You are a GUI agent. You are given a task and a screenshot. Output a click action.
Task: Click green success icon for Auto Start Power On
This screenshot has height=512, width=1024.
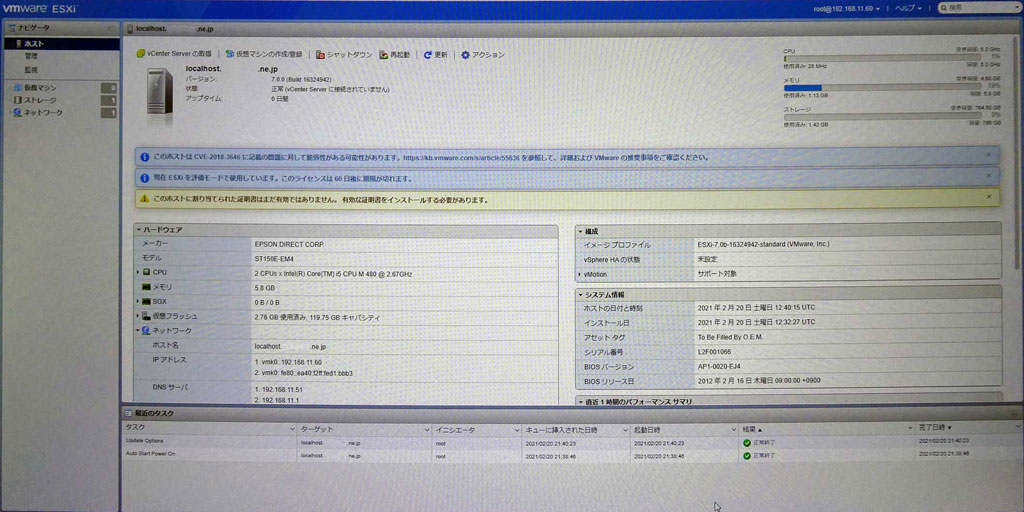click(x=747, y=455)
